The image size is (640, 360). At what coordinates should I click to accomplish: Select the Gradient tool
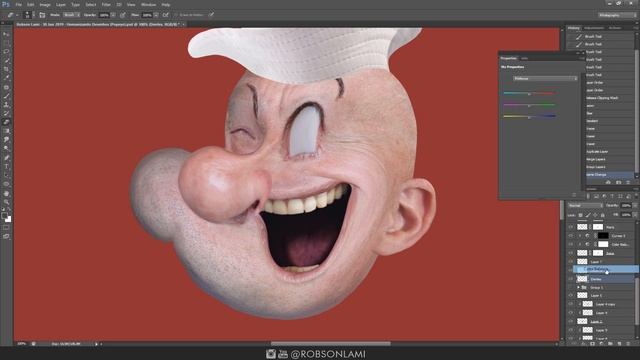coord(6,131)
